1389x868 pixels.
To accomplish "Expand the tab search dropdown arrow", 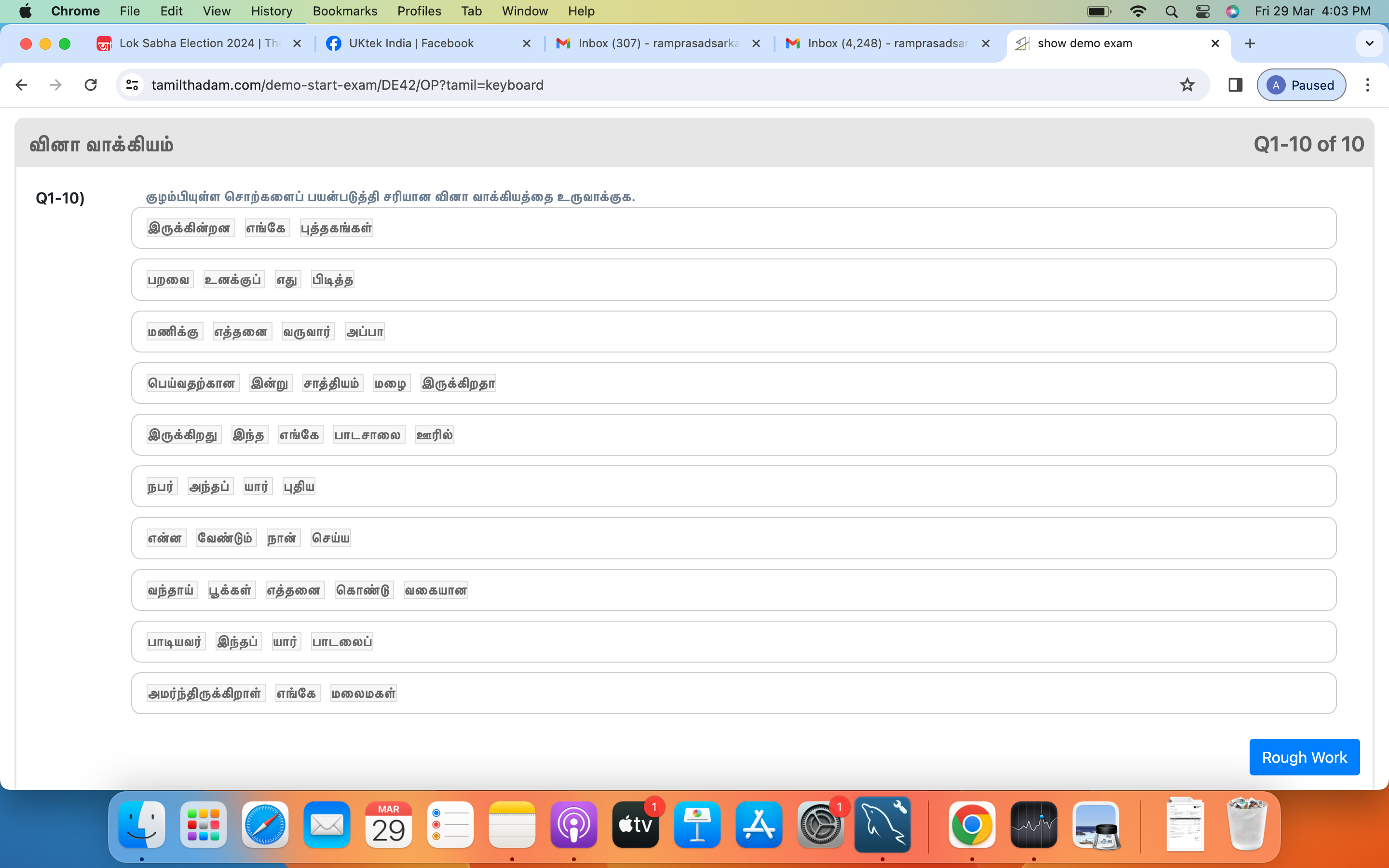I will pos(1369,43).
